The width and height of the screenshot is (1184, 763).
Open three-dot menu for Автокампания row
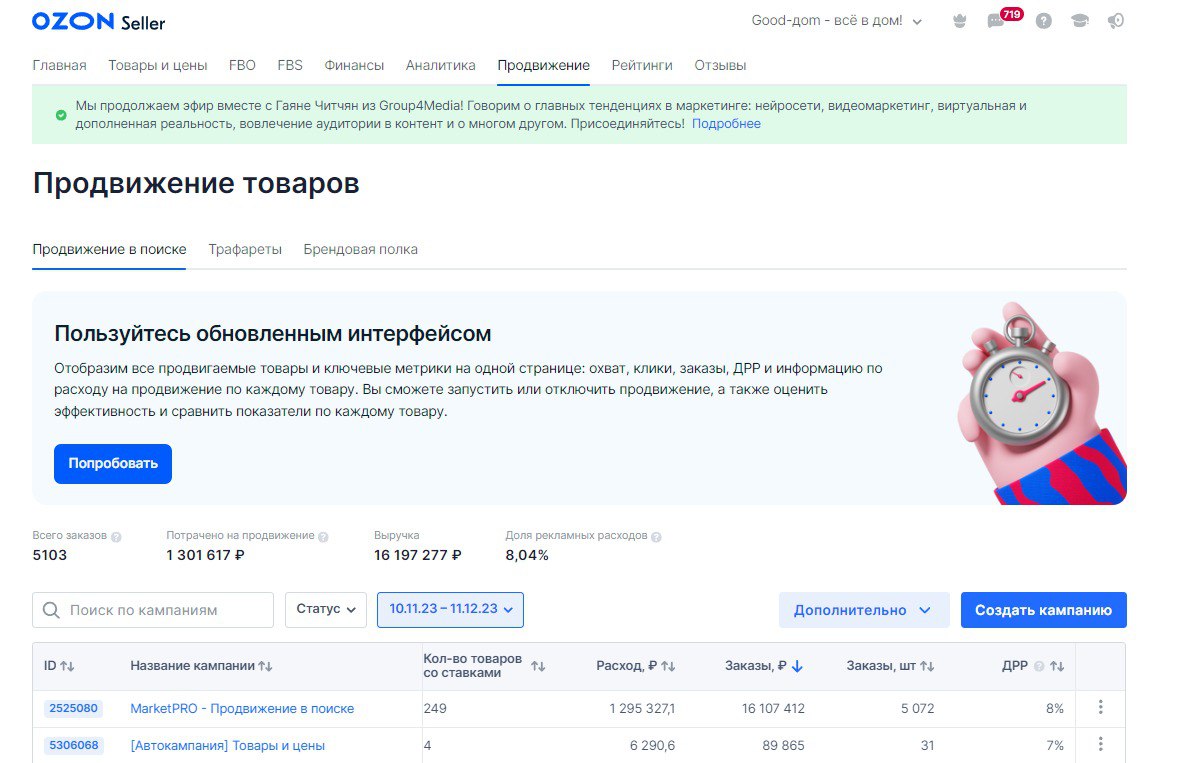1101,744
